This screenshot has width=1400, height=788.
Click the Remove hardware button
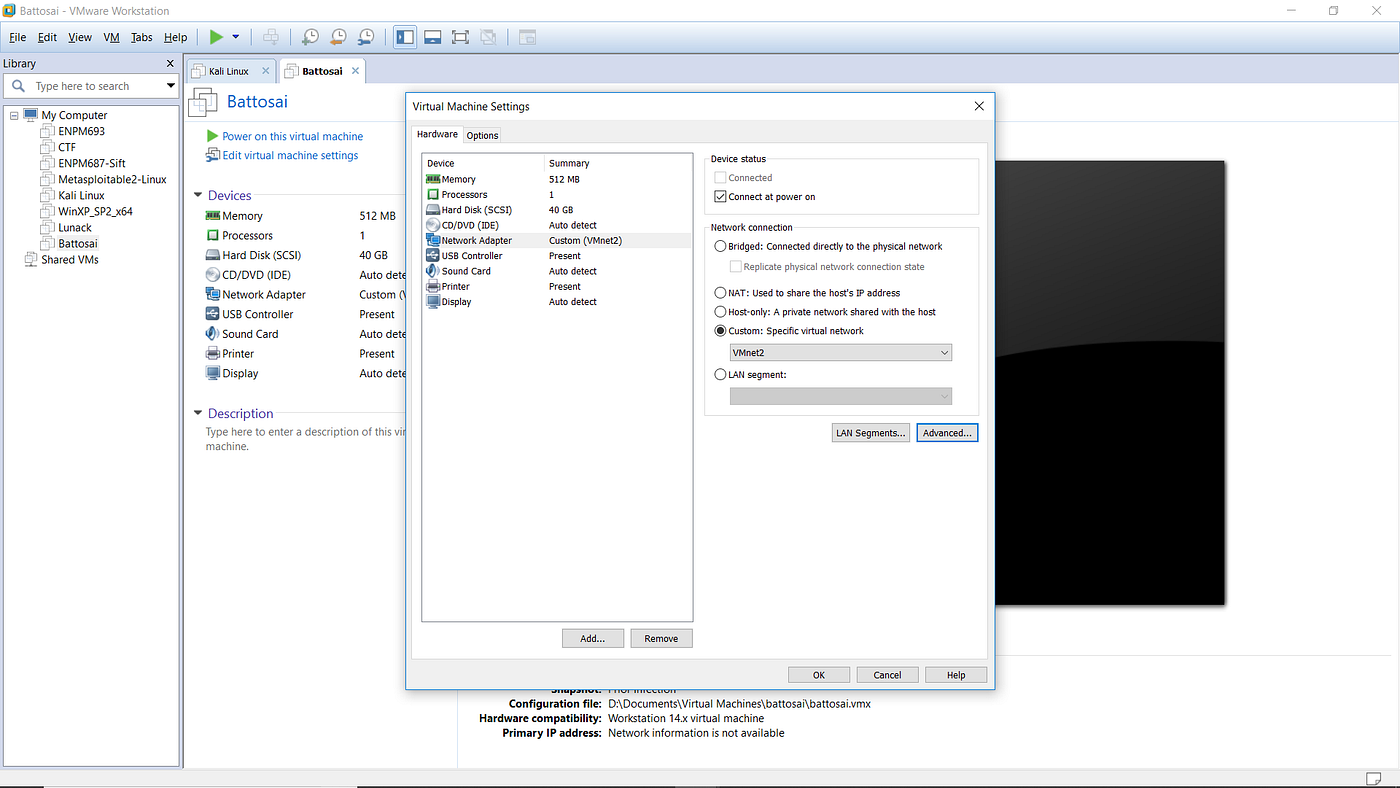(x=661, y=638)
